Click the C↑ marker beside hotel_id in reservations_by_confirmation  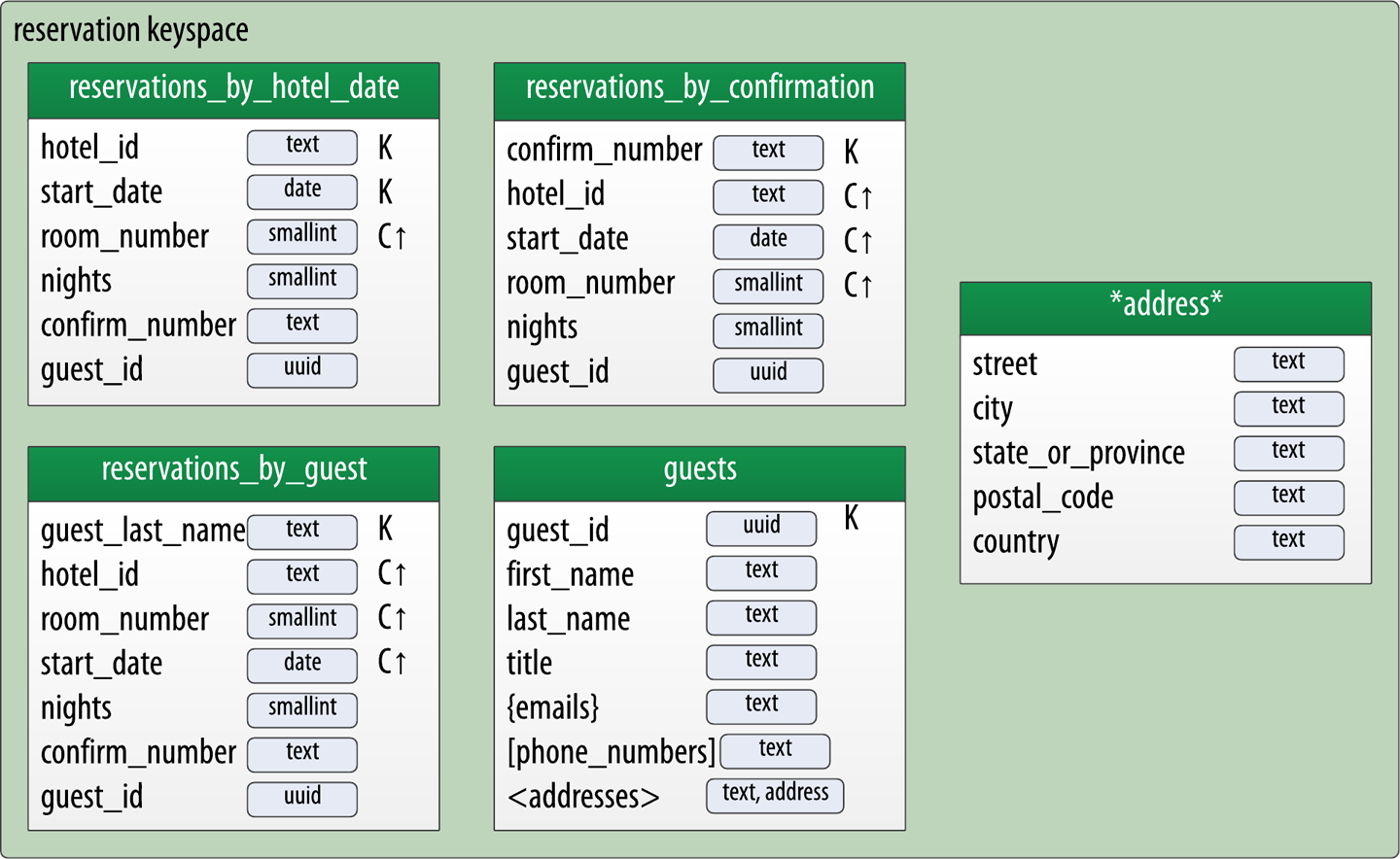tap(857, 196)
